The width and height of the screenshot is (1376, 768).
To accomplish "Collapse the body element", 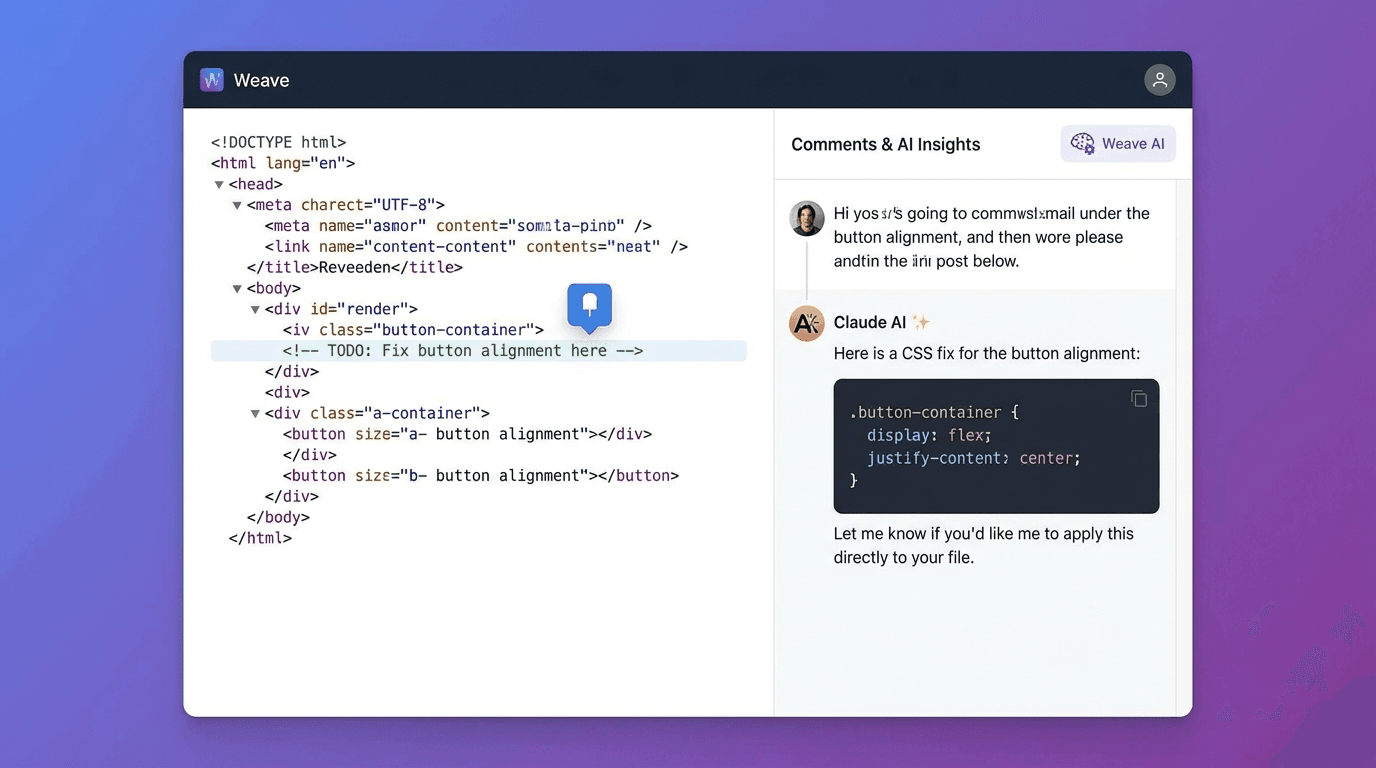I will pos(238,288).
